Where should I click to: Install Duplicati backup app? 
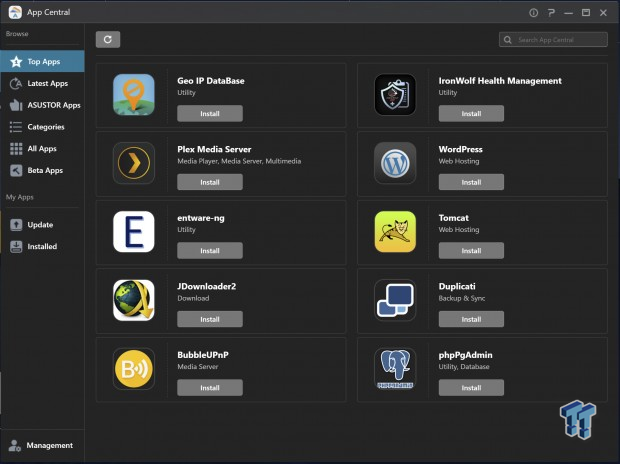tap(471, 319)
